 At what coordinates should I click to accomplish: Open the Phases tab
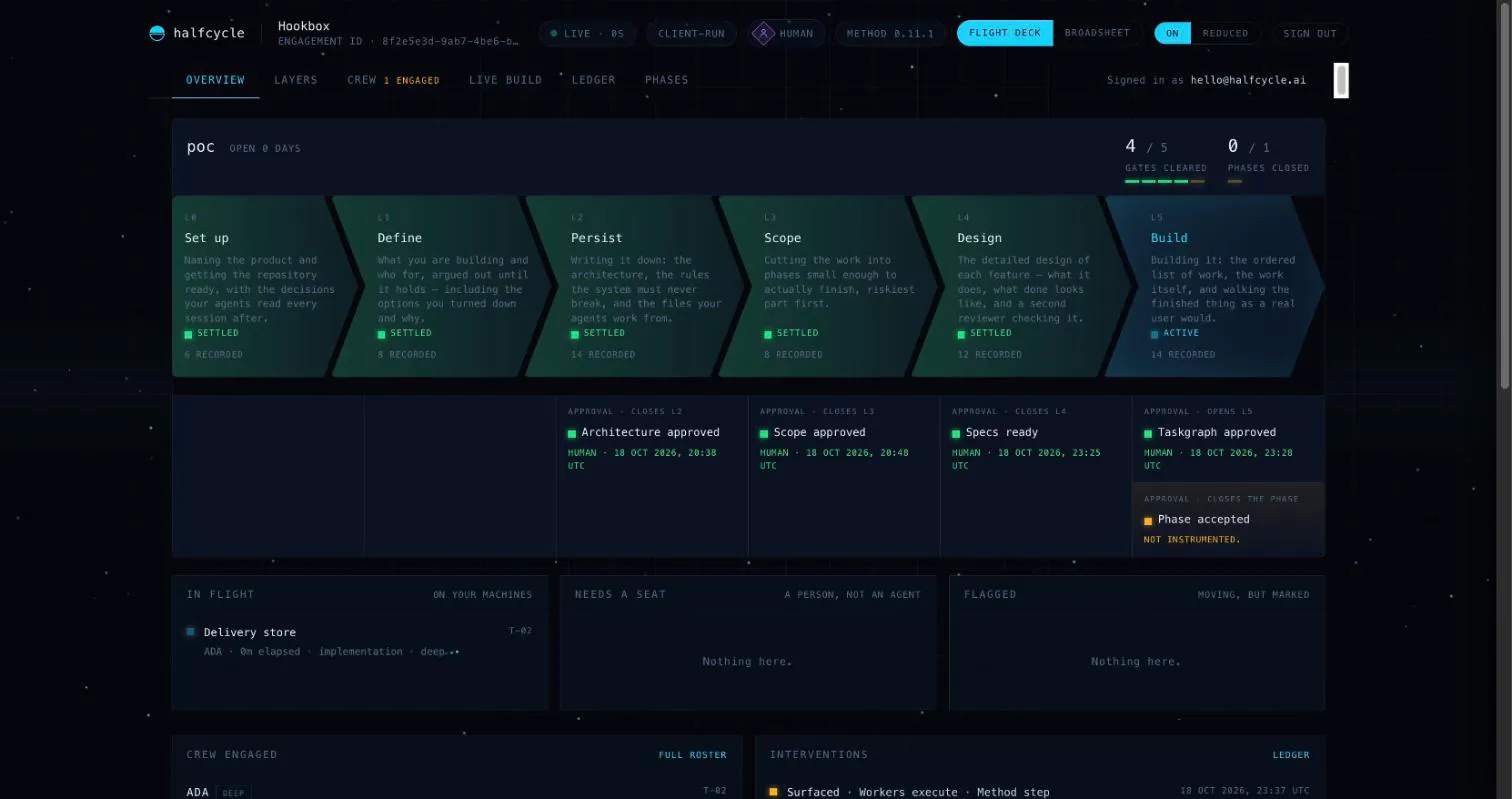[666, 80]
